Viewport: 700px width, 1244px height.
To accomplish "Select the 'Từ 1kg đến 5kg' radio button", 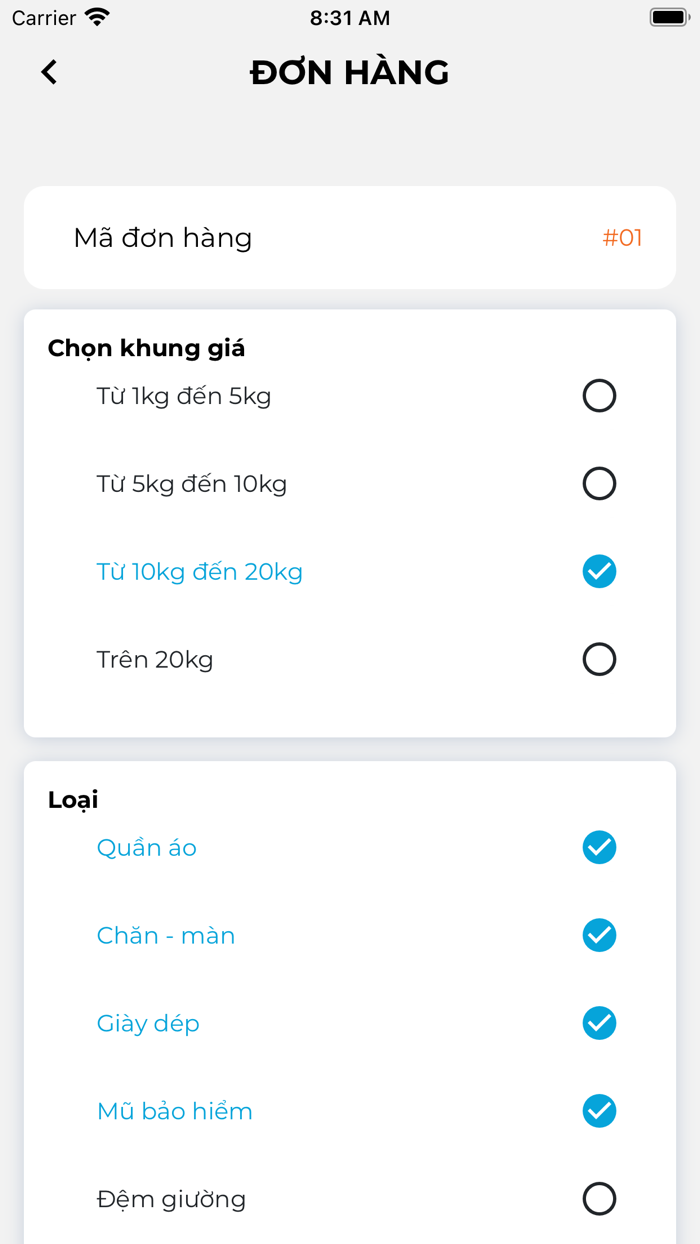I will (599, 396).
